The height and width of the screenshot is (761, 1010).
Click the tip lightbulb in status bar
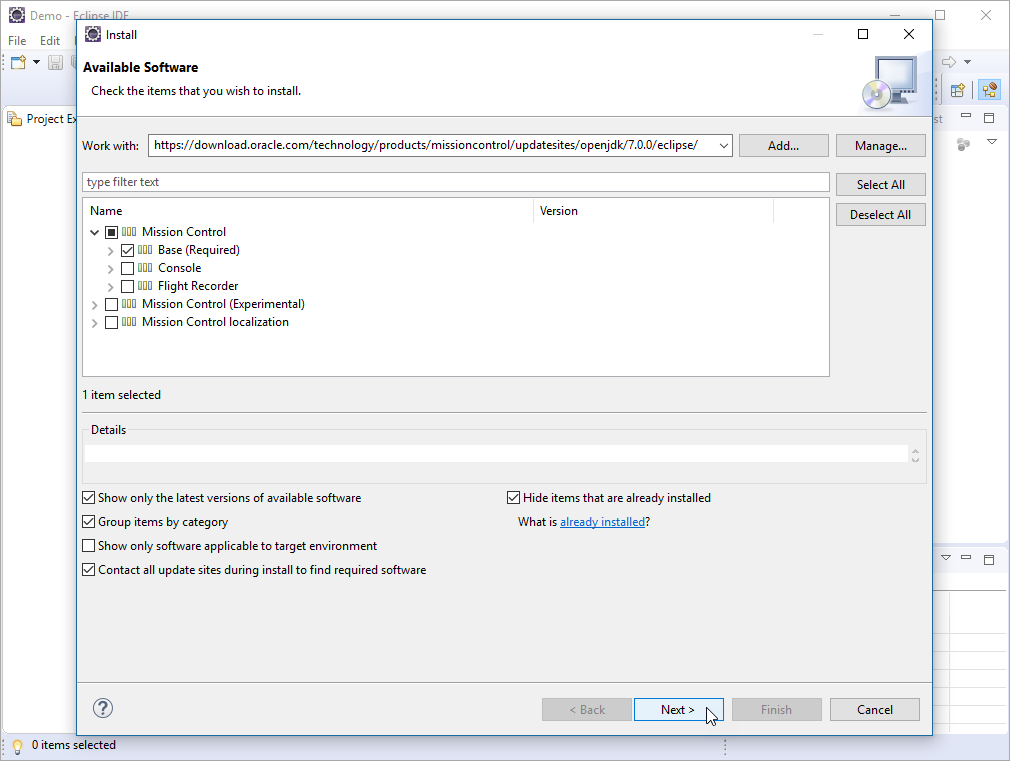coord(17,746)
